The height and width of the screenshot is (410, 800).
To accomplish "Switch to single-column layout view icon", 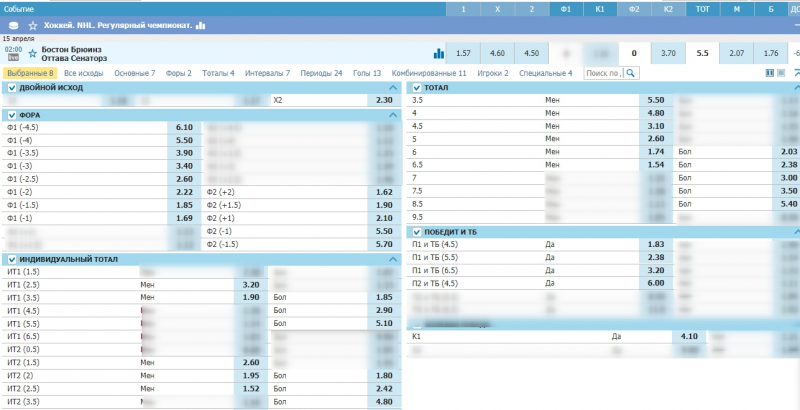I will pyautogui.click(x=779, y=73).
